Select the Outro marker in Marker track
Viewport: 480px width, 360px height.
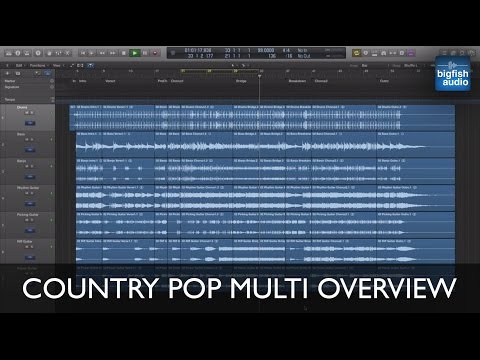[x=384, y=81]
